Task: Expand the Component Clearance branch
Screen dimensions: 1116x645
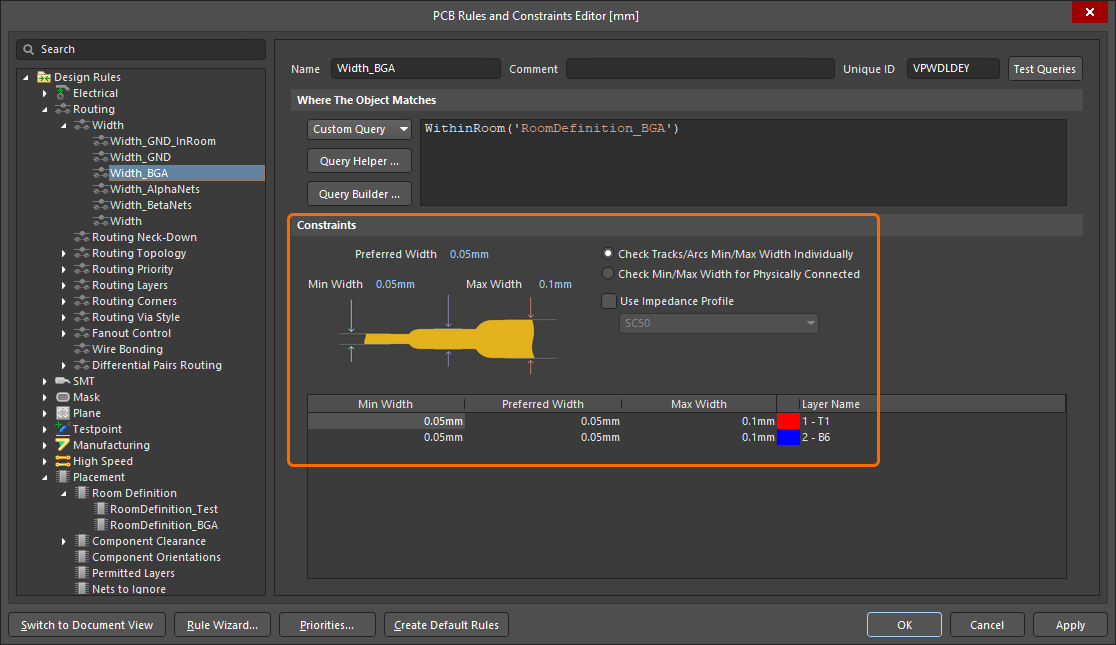Action: pyautogui.click(x=63, y=542)
